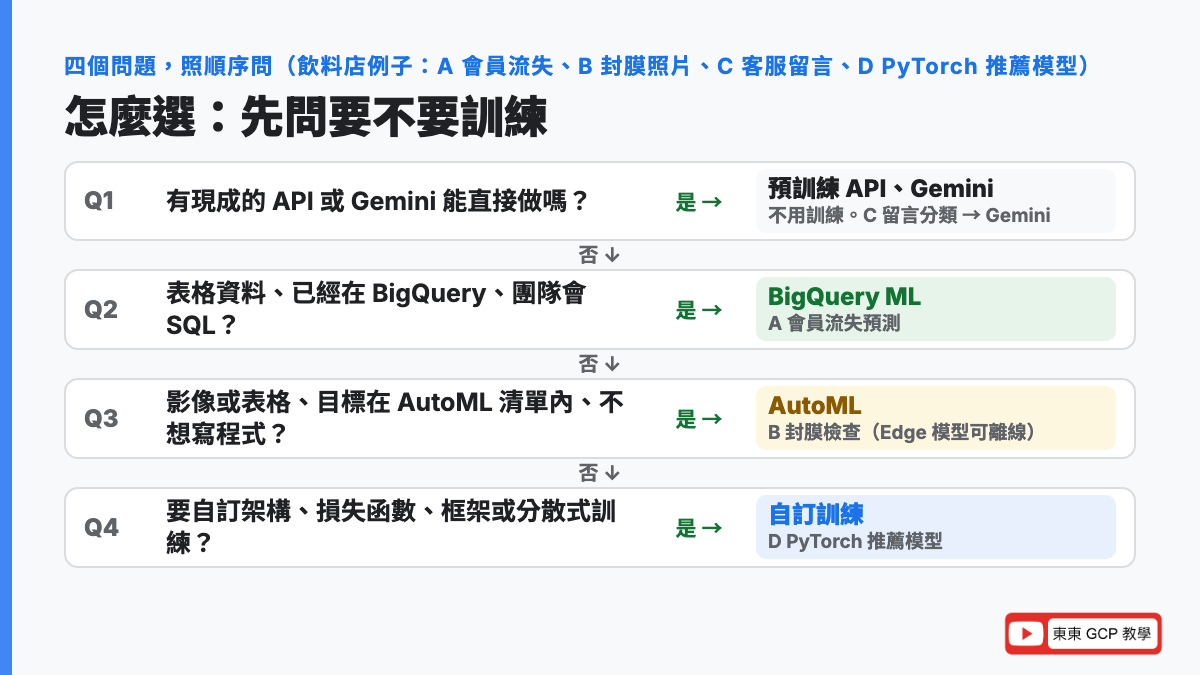Viewport: 1200px width, 675px height.
Task: Click the note 不用訓練。C 留言分類 → Gemini
Action: click(x=909, y=215)
